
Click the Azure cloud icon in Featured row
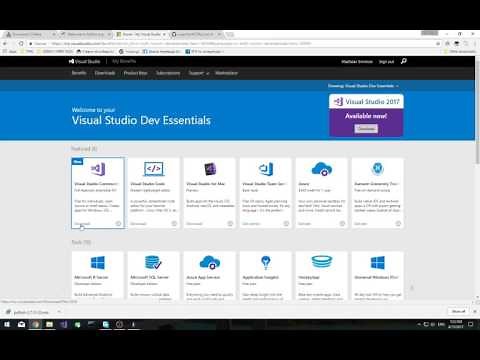click(322, 169)
